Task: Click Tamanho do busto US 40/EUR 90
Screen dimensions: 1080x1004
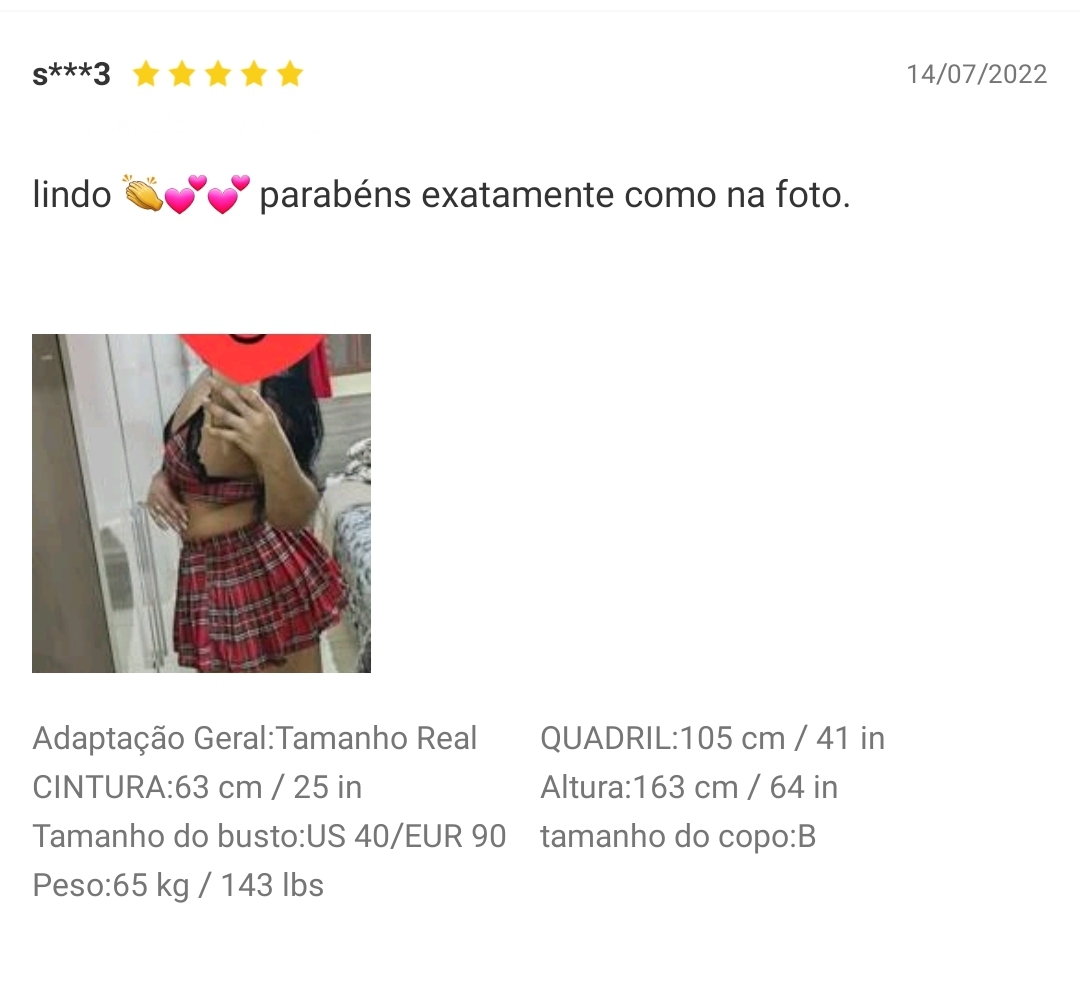Action: (x=269, y=836)
